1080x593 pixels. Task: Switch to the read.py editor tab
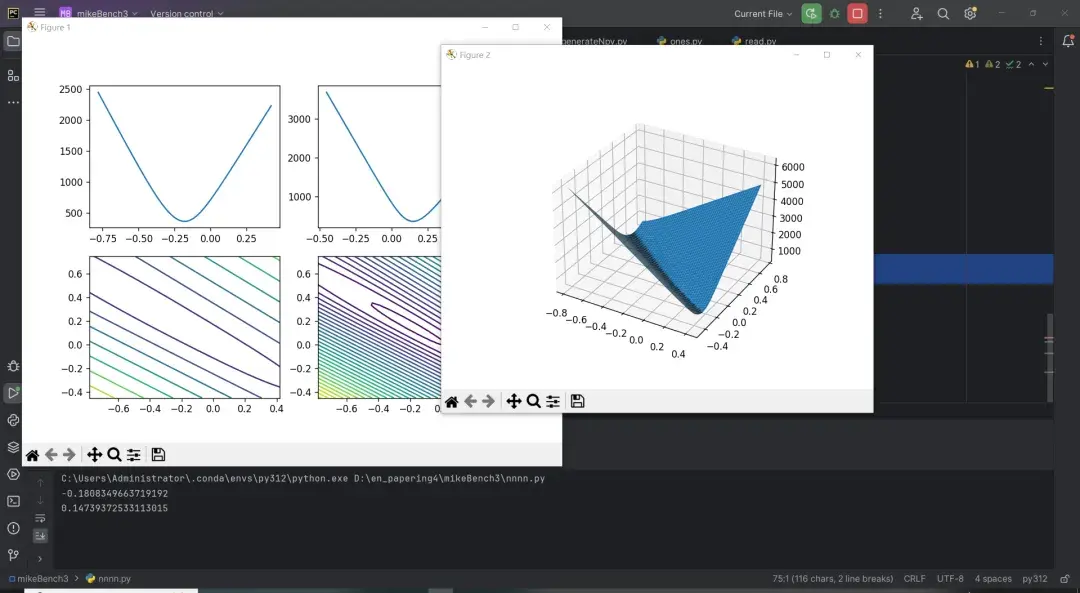[x=754, y=41]
